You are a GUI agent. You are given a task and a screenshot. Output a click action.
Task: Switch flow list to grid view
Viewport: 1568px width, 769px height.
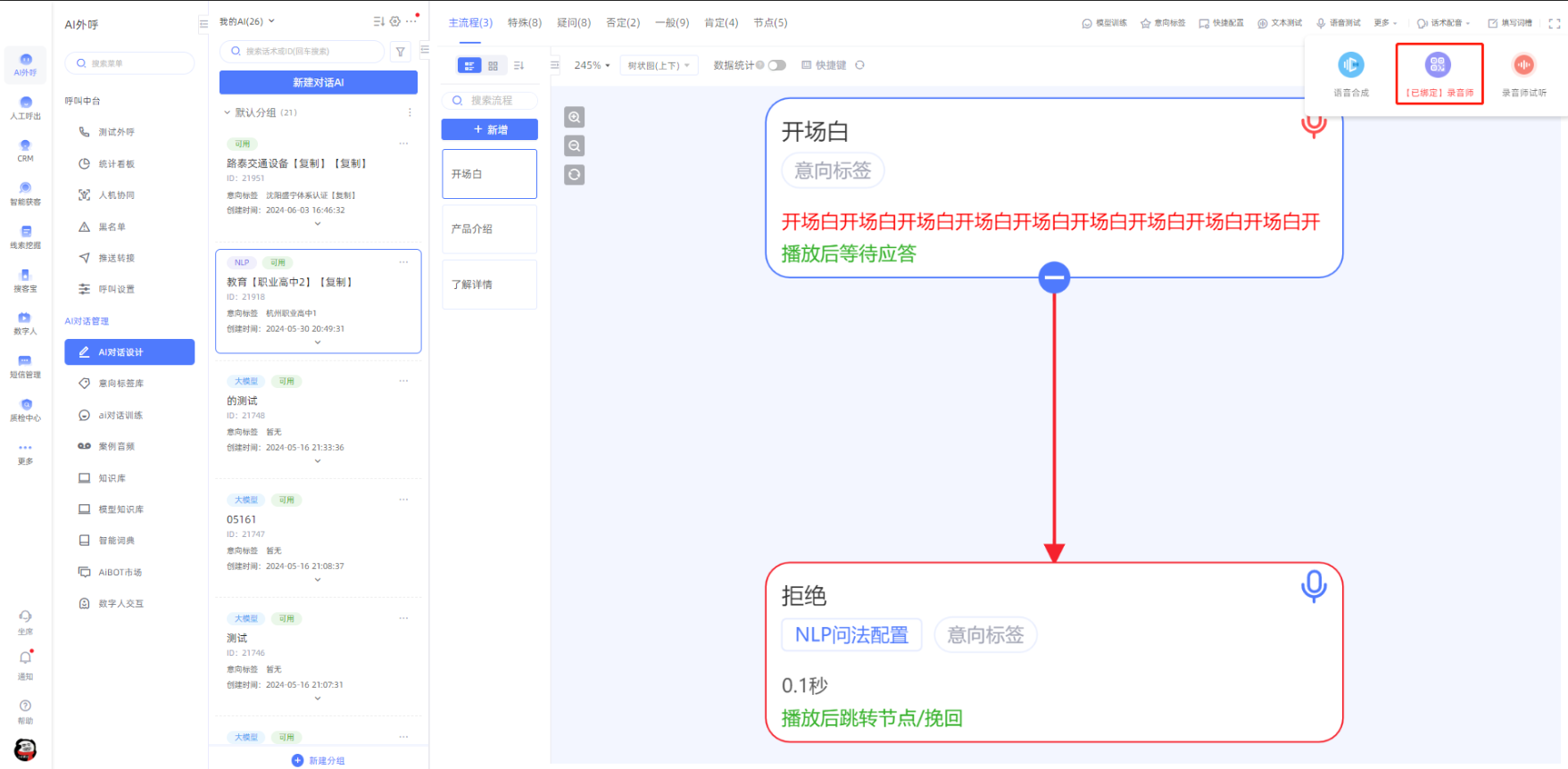[x=494, y=65]
